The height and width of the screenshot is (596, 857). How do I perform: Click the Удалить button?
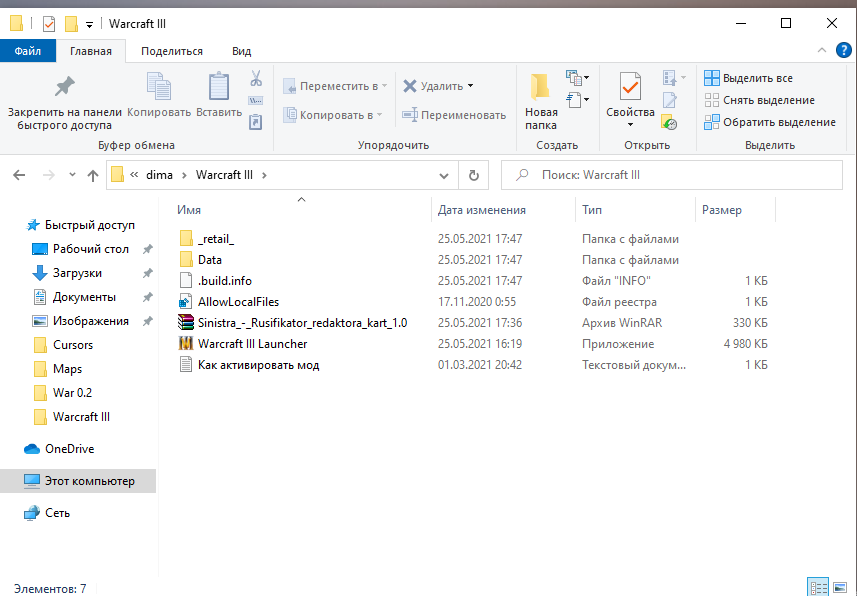coord(432,86)
